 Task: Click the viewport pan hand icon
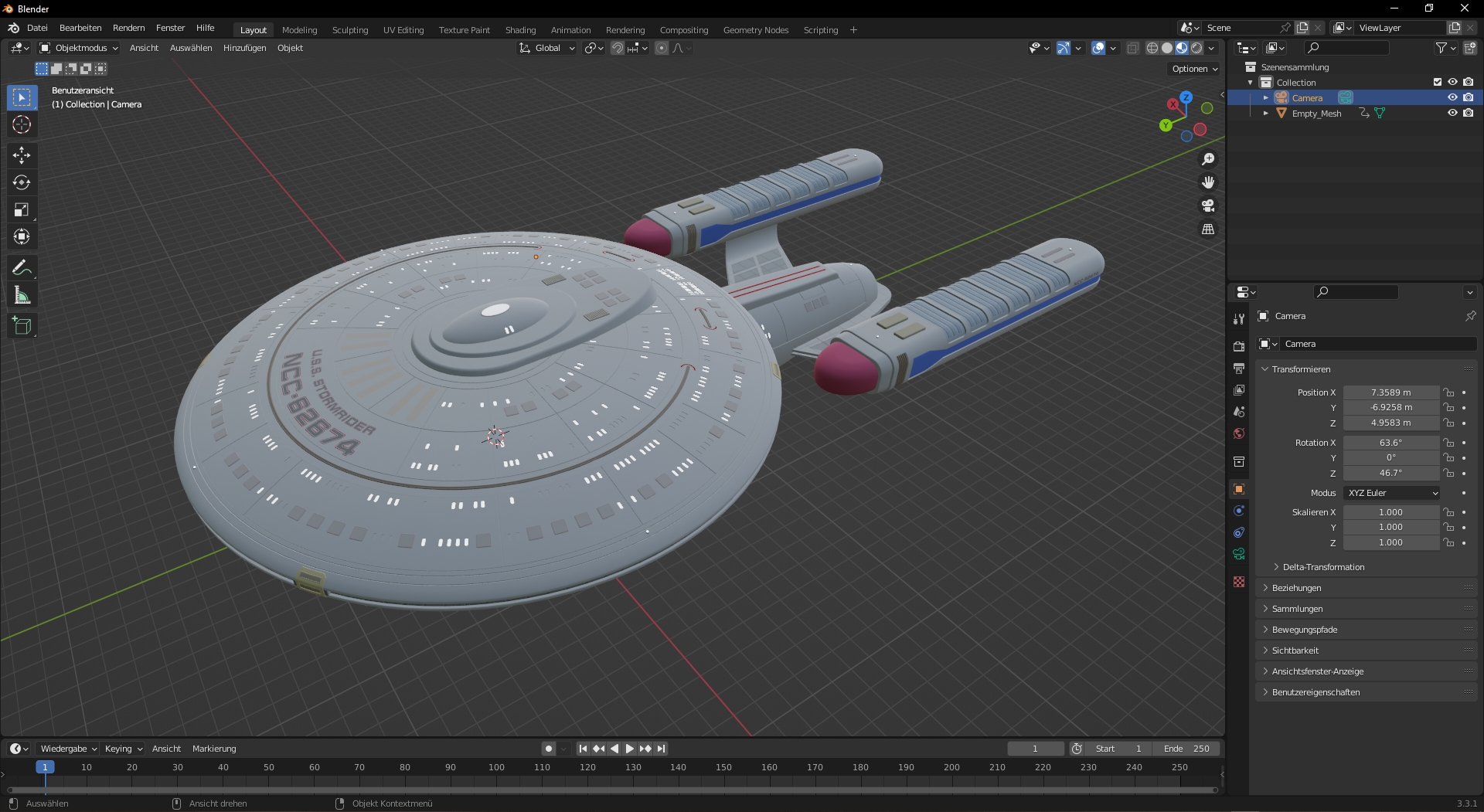(x=1208, y=182)
